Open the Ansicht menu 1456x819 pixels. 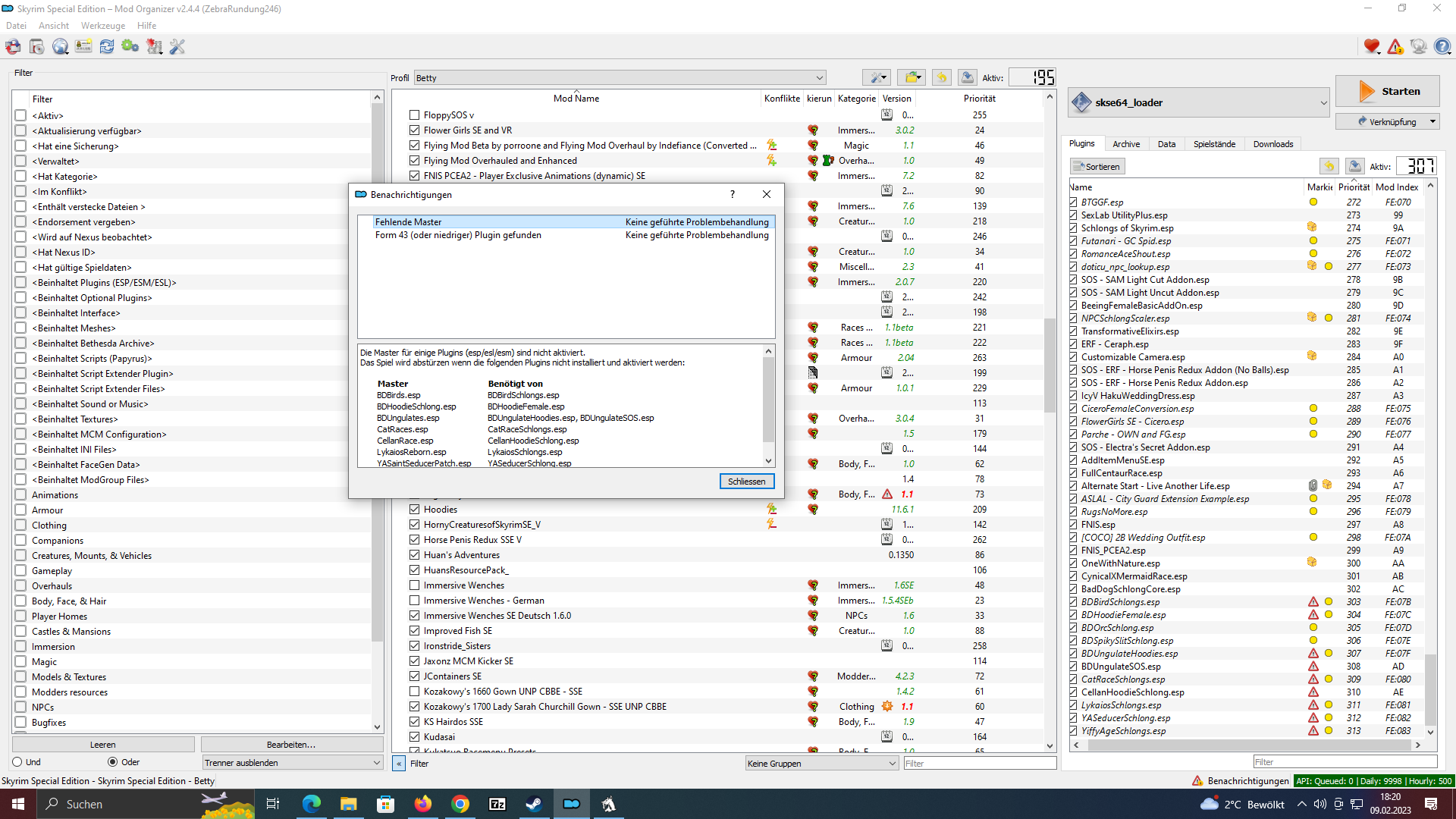tap(54, 26)
